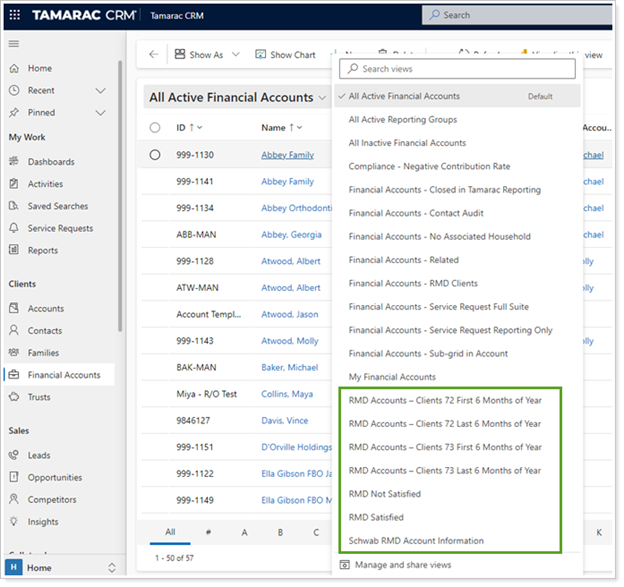
Task: Click the Search views input field
Action: coord(460,69)
